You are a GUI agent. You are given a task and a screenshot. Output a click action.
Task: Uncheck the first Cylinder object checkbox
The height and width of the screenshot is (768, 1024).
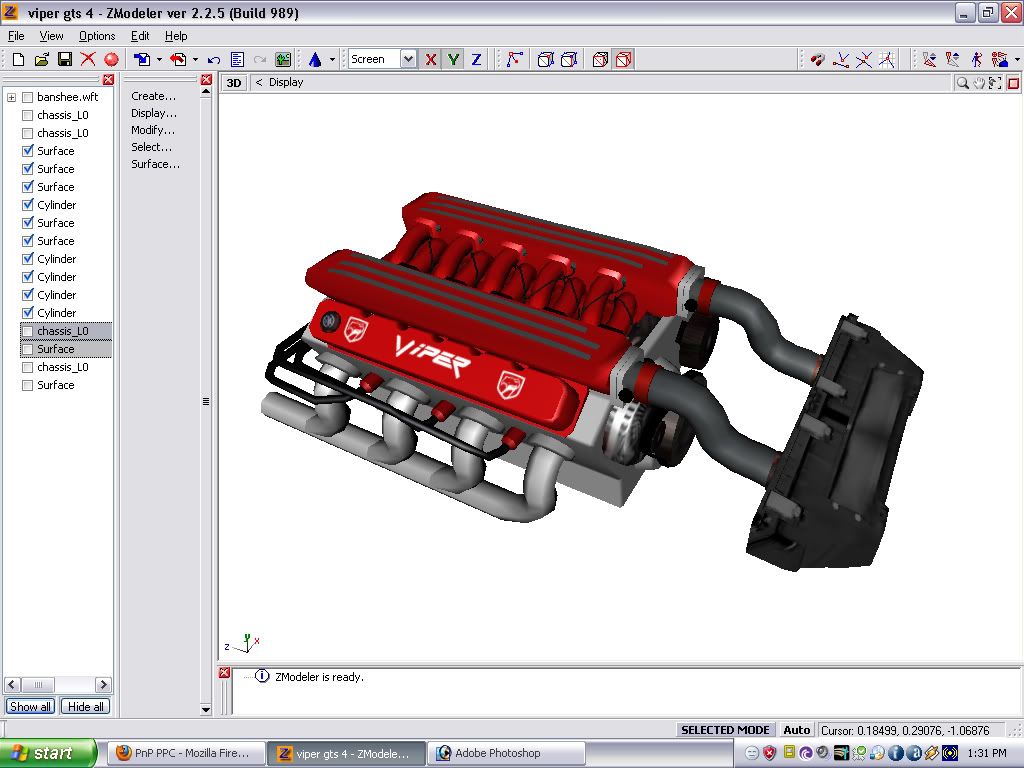click(28, 205)
